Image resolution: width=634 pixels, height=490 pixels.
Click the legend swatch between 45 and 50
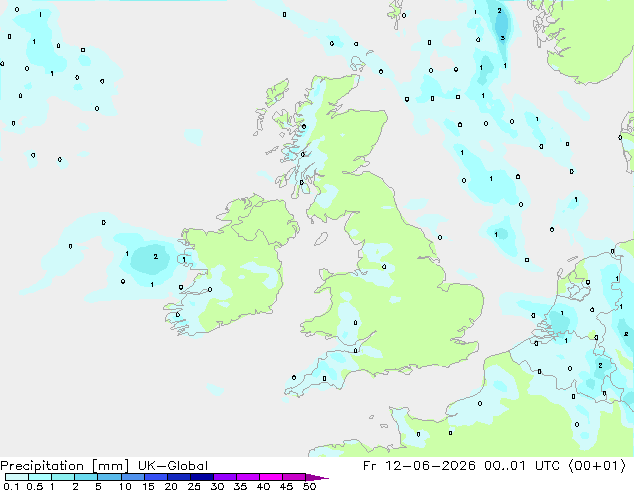pyautogui.click(x=294, y=477)
